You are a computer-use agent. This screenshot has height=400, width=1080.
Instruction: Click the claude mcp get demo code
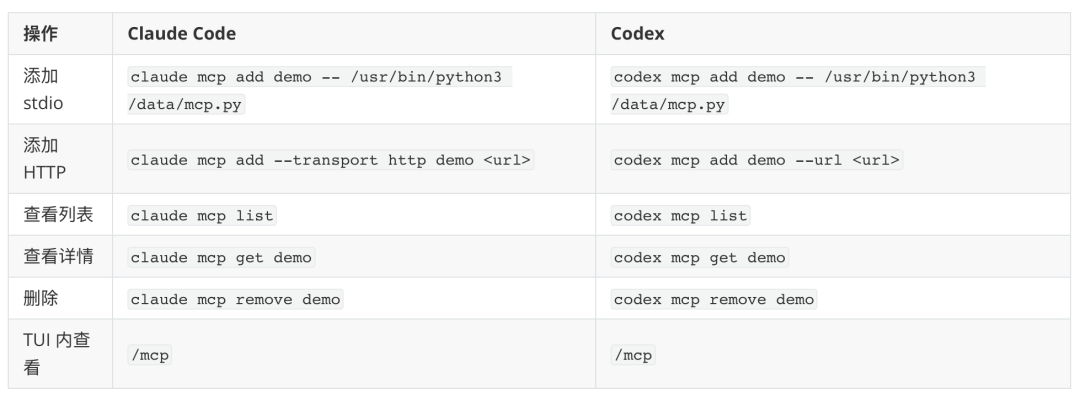[221, 257]
